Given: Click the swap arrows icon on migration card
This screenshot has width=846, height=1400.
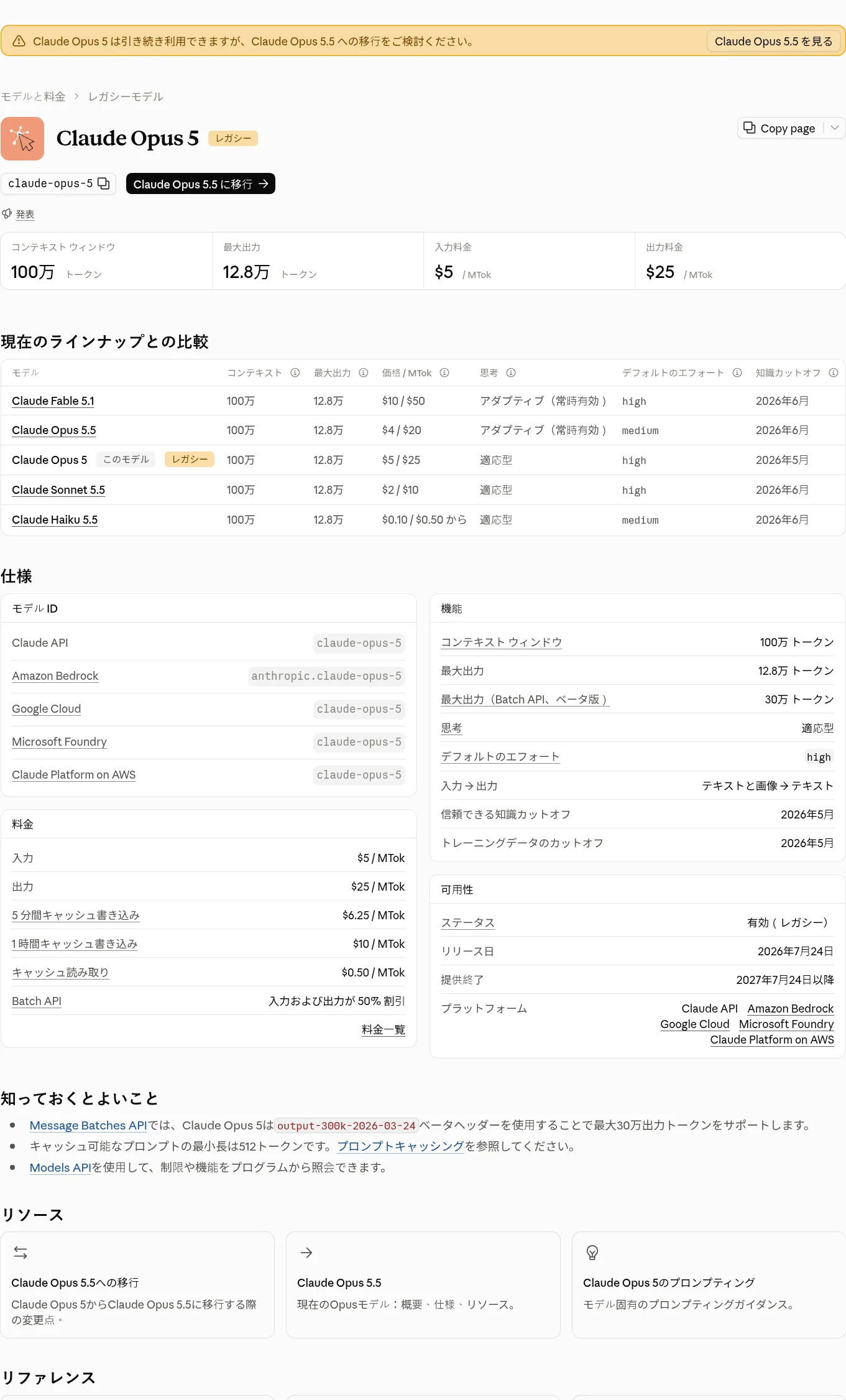Looking at the screenshot, I should click(x=21, y=1252).
